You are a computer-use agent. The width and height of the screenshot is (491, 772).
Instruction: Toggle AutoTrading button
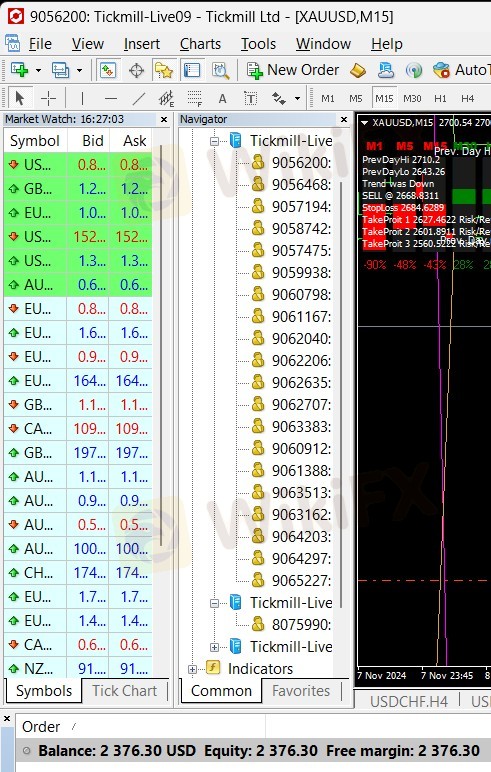461,70
